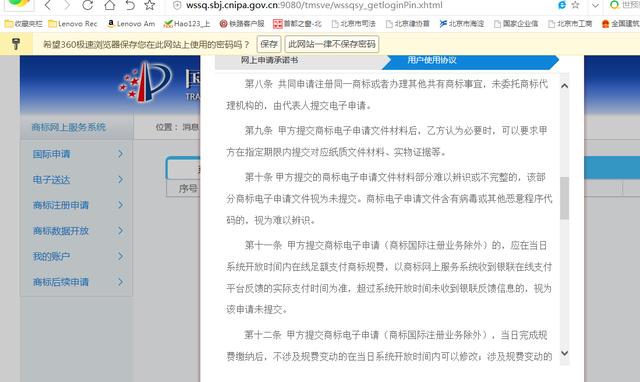Click the address bar showing wssq.sbj.cnipa.gov.cn
640x382 pixels.
pyautogui.click(x=314, y=5)
